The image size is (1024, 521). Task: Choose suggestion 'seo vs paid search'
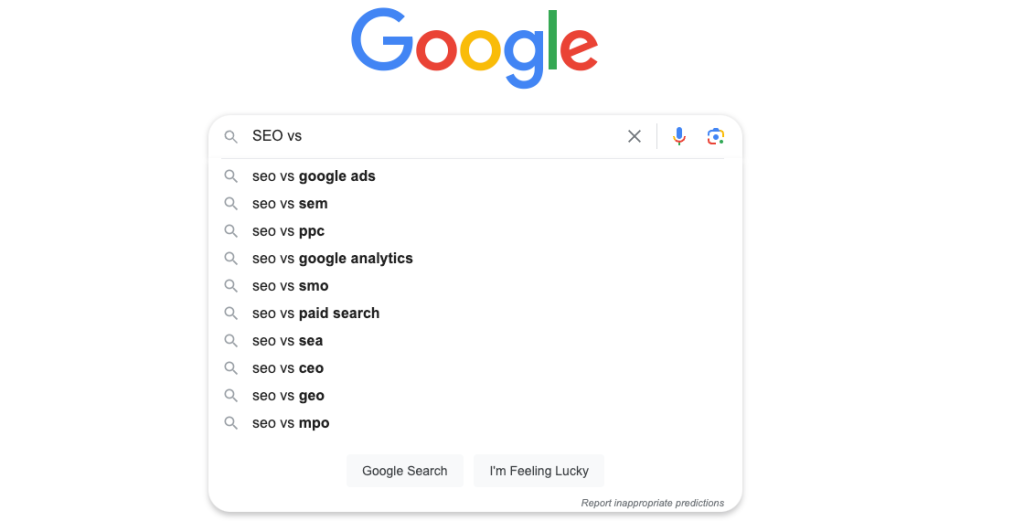pos(475,313)
